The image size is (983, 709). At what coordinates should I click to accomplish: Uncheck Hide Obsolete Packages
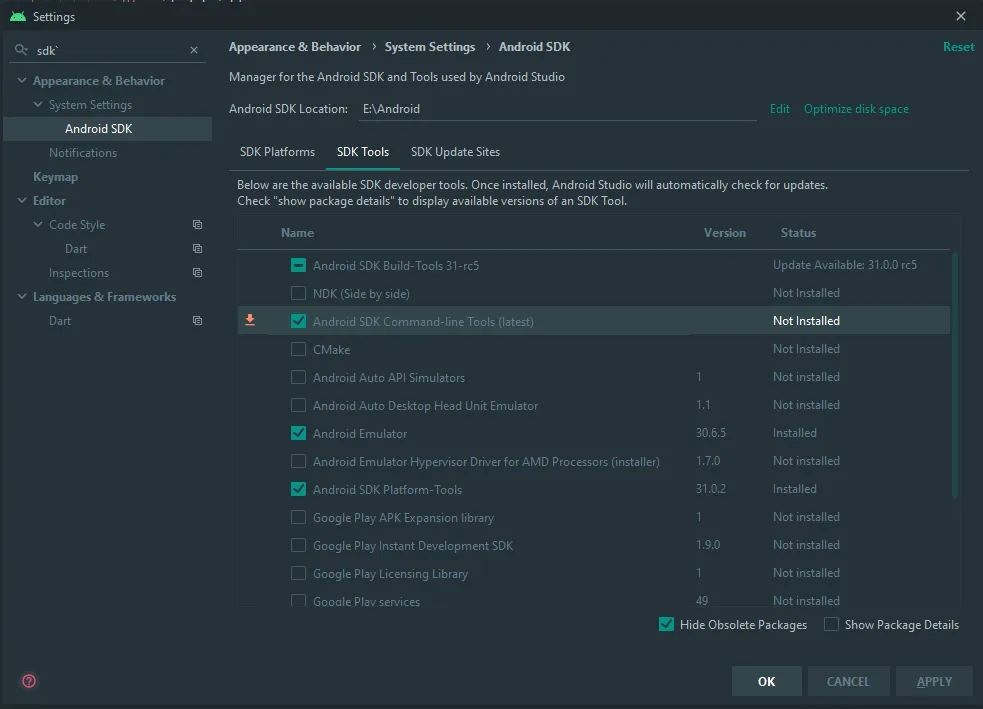pyautogui.click(x=666, y=625)
